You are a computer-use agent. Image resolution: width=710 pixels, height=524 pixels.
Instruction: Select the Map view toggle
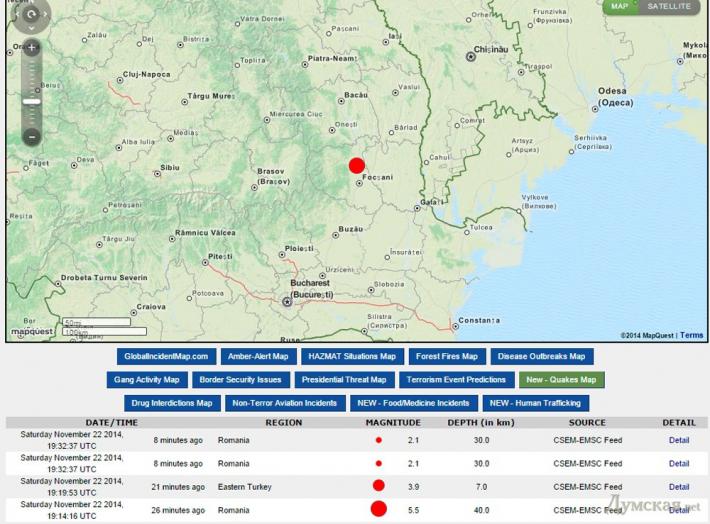(620, 7)
